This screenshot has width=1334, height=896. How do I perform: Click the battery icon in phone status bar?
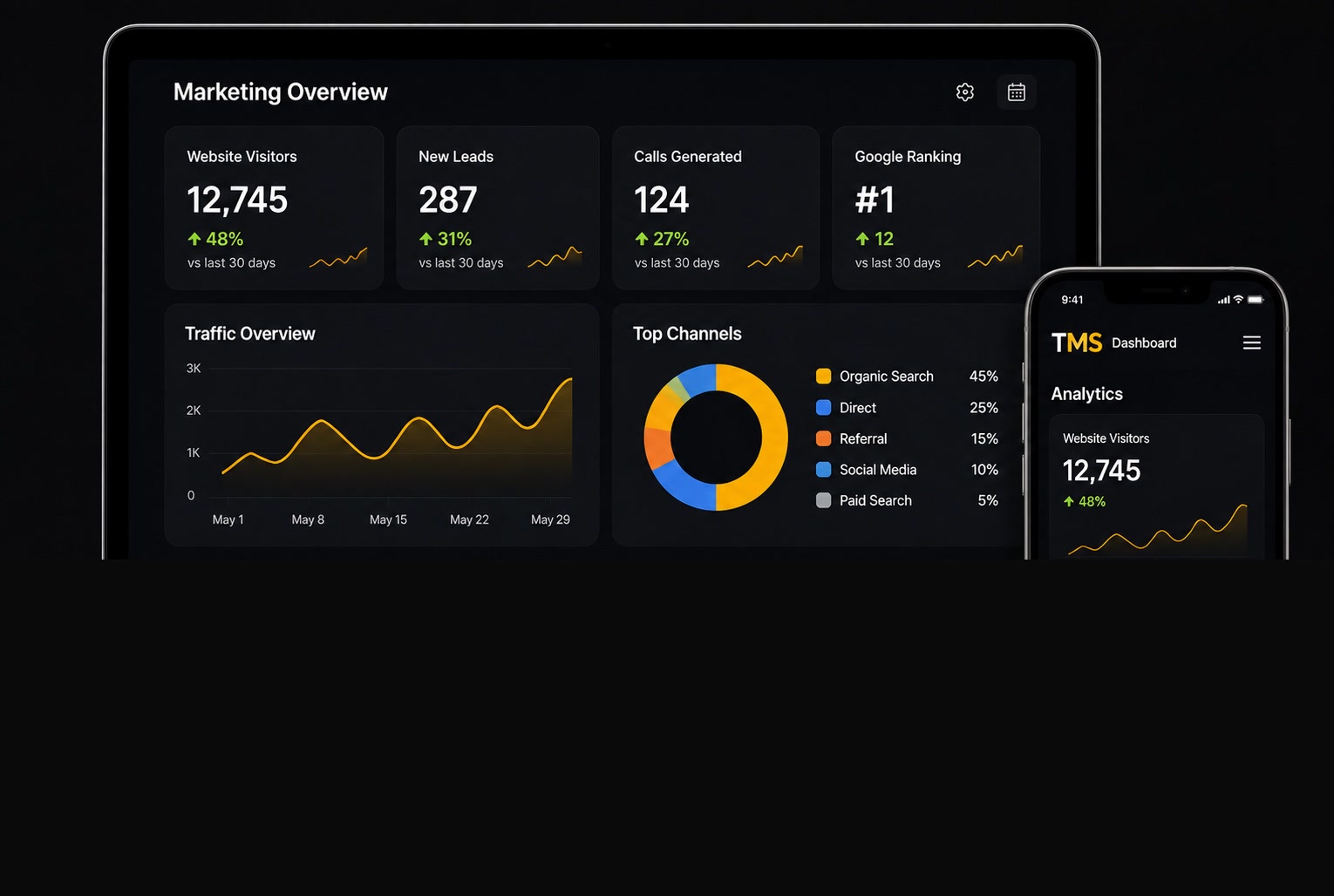coord(1256,300)
